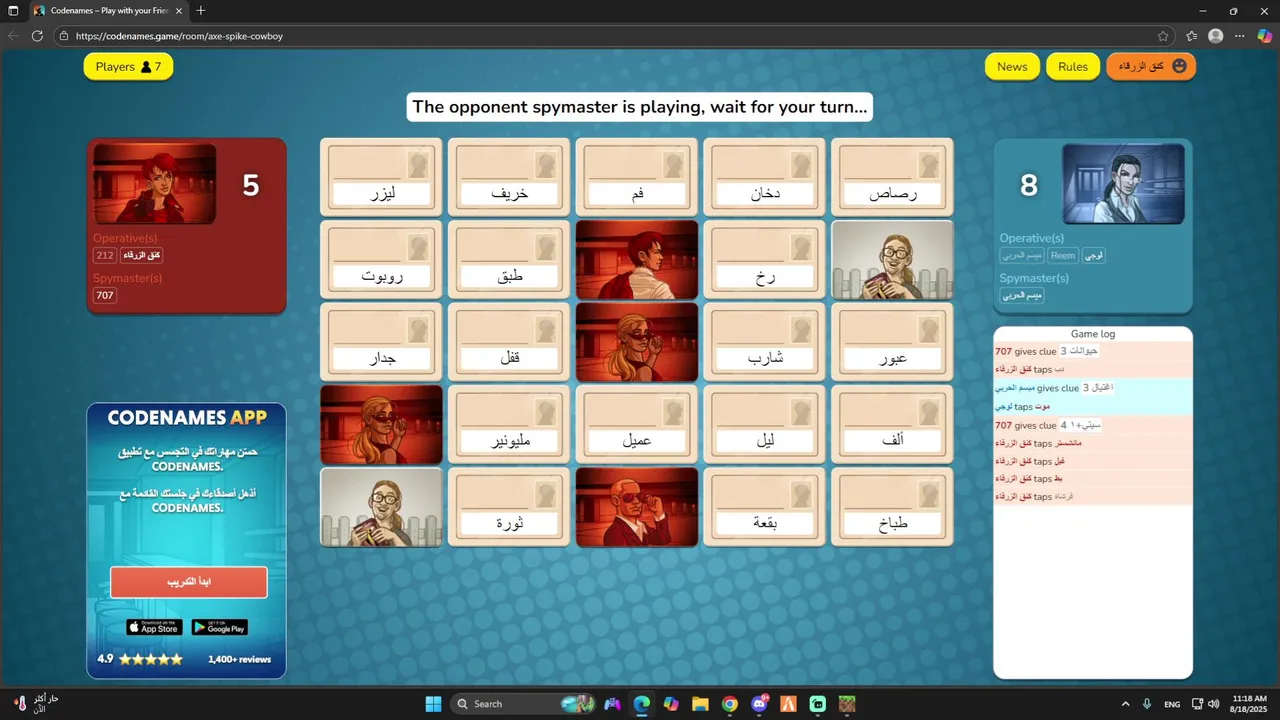Viewport: 1280px width, 720px height.
Task: Click the microphone tray icon
Action: 1147,704
